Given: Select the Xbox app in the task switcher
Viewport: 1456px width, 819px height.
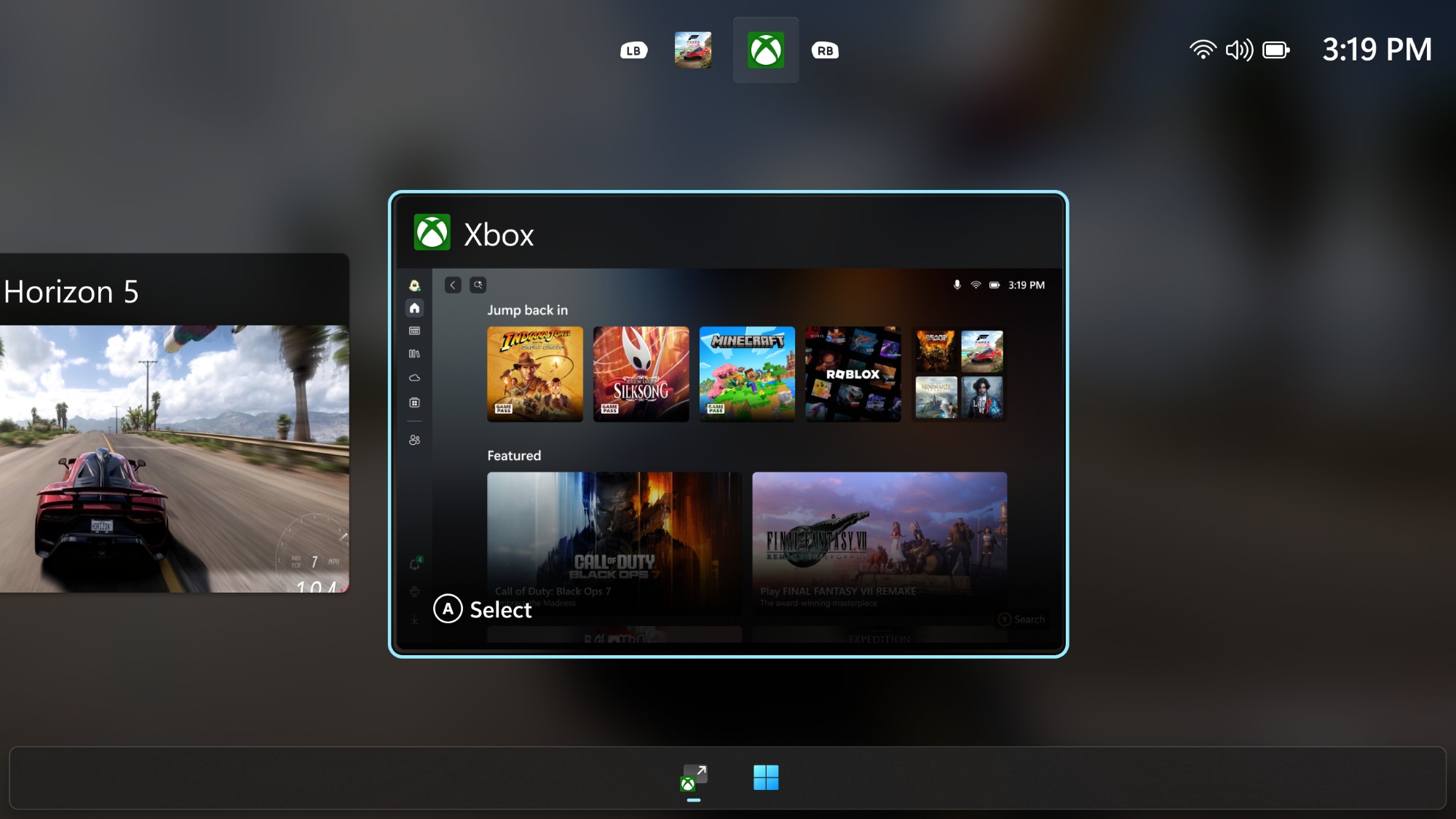Looking at the screenshot, I should click(766, 50).
